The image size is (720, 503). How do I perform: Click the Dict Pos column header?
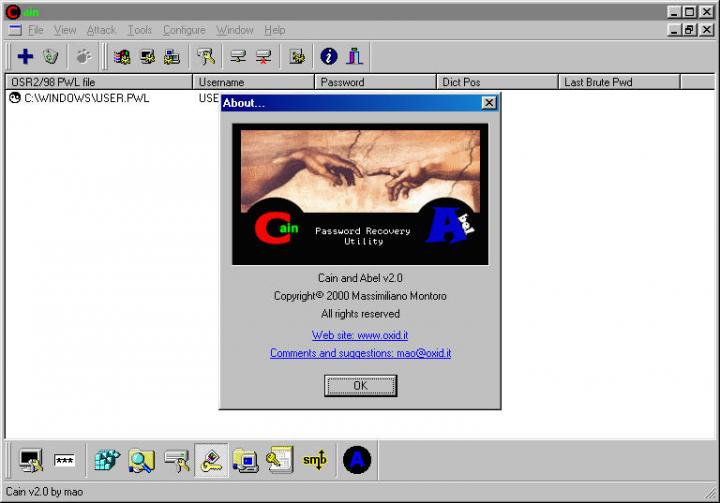coord(497,82)
